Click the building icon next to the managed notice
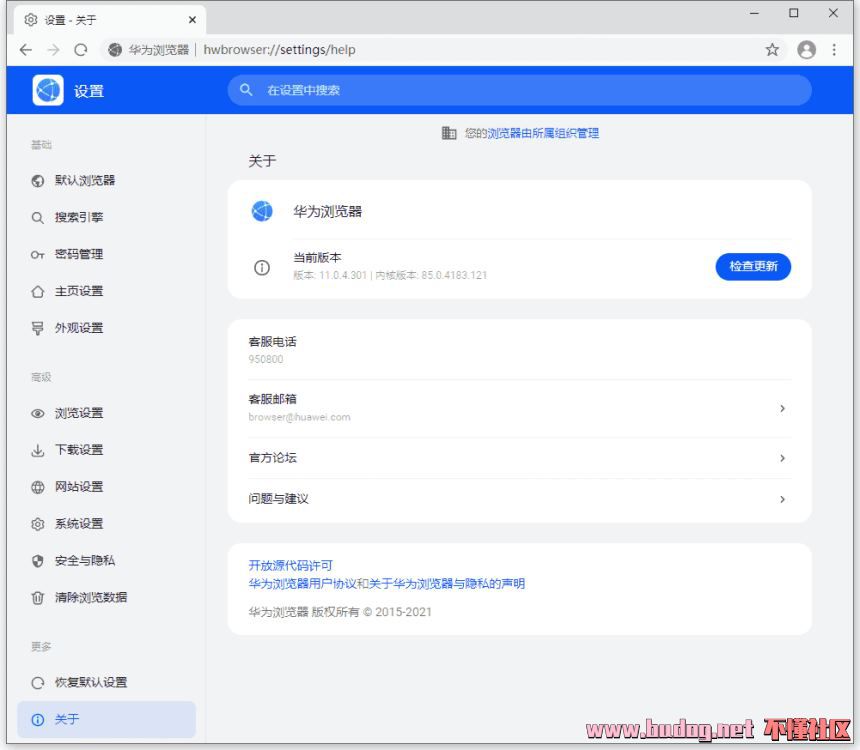Image resolution: width=860 pixels, height=750 pixels. click(449, 133)
